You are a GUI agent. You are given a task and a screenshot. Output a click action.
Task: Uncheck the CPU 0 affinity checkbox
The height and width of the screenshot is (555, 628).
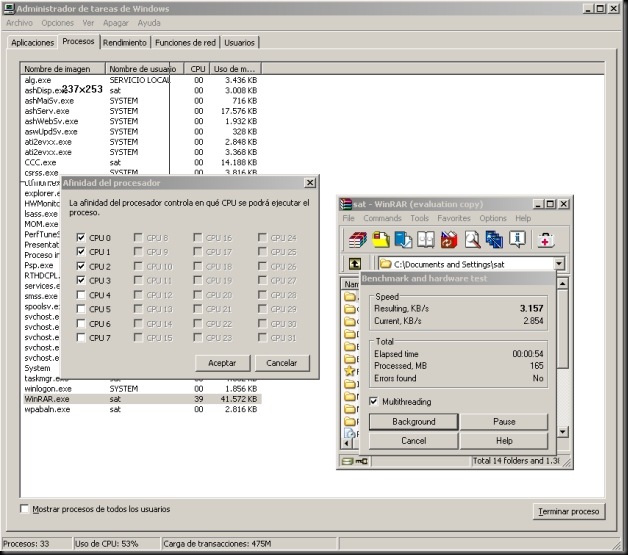point(81,237)
